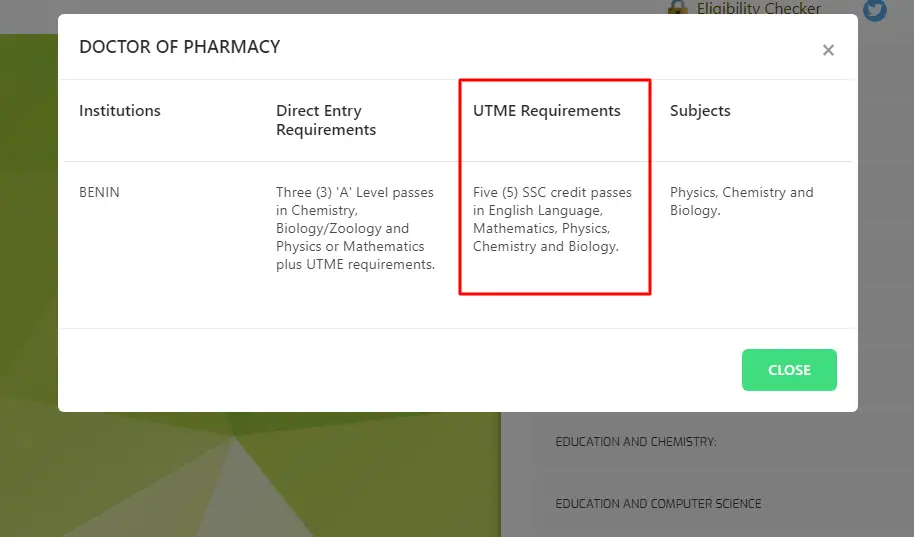Select the BENIN institution cell
This screenshot has height=537, width=914.
(99, 192)
